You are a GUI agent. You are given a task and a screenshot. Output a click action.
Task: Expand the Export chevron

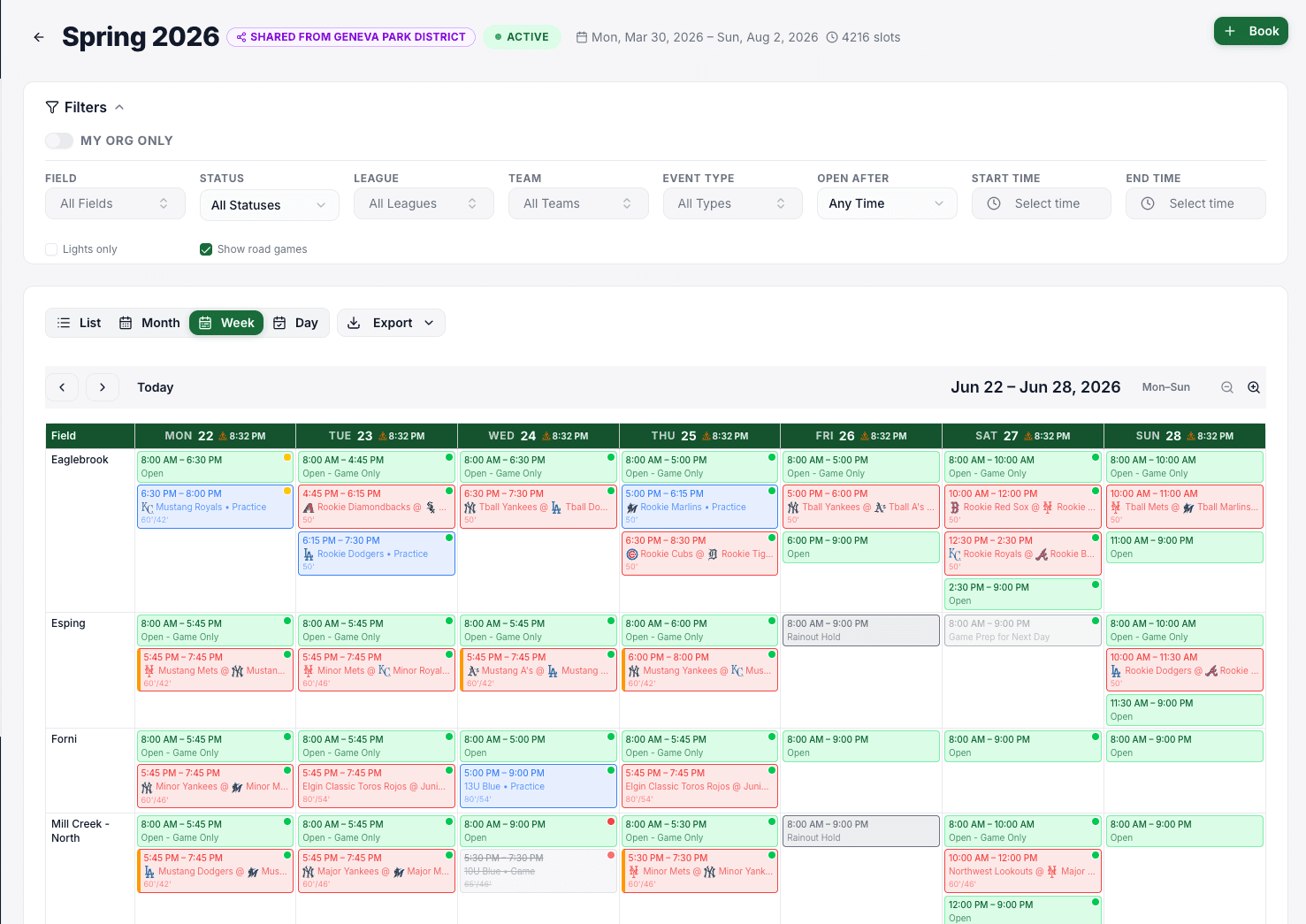pos(429,323)
